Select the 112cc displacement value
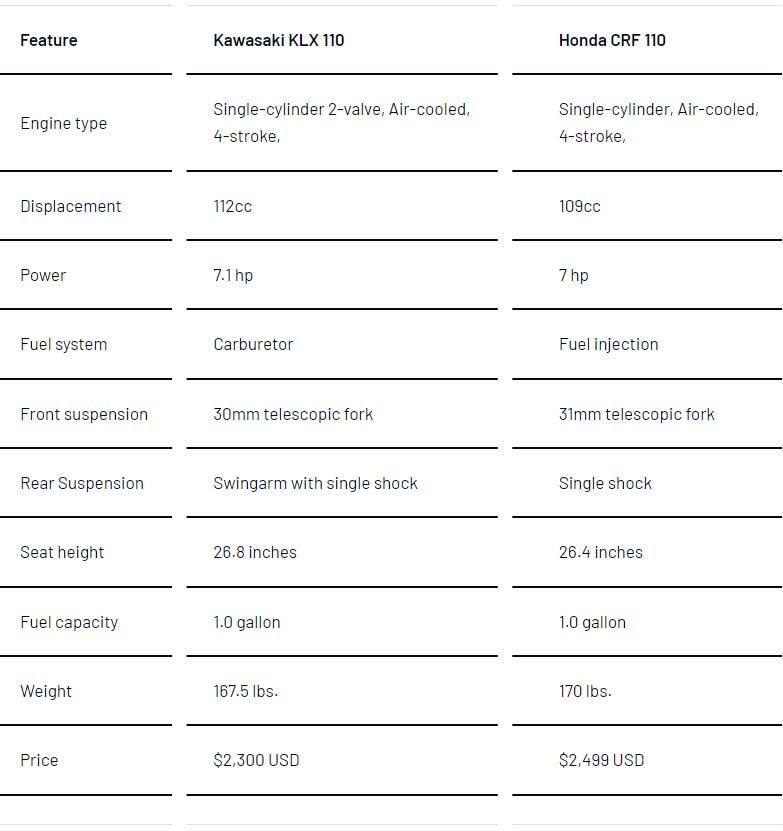This screenshot has height=831, width=783. pos(233,206)
